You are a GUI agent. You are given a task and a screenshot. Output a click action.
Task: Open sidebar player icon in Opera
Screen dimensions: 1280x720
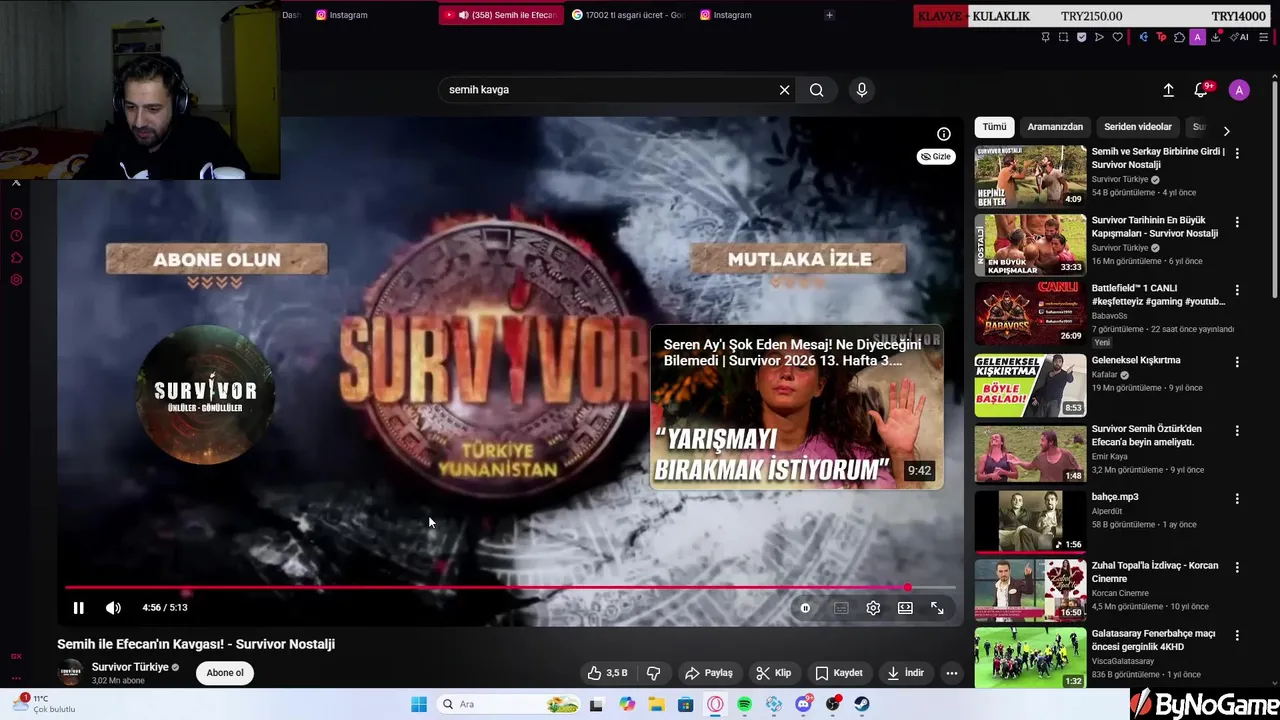coord(16,214)
